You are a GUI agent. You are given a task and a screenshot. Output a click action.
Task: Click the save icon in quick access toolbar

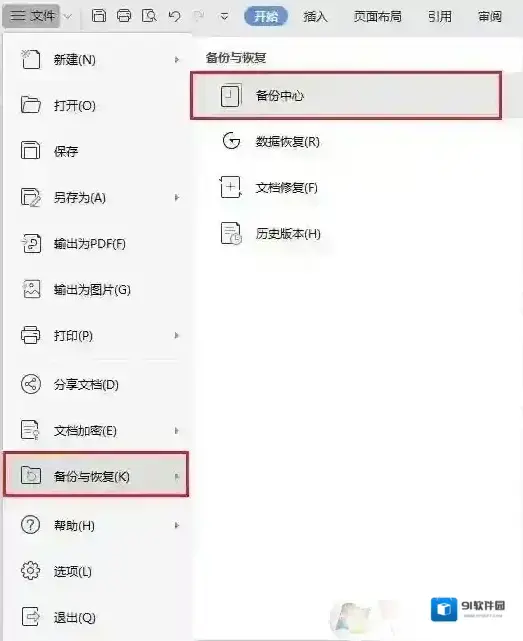tap(99, 16)
